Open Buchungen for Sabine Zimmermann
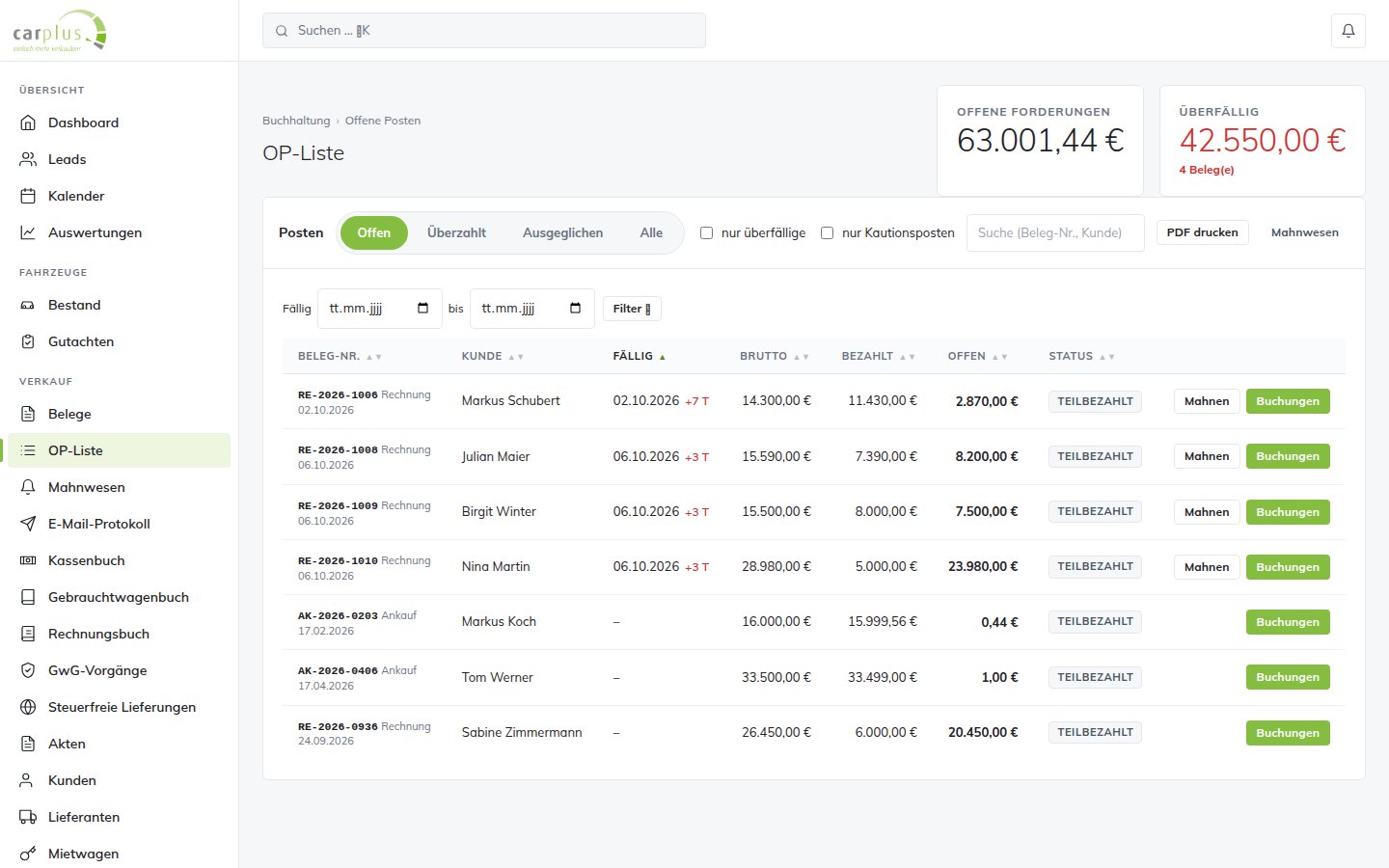Image resolution: width=1389 pixels, height=868 pixels. click(x=1288, y=733)
